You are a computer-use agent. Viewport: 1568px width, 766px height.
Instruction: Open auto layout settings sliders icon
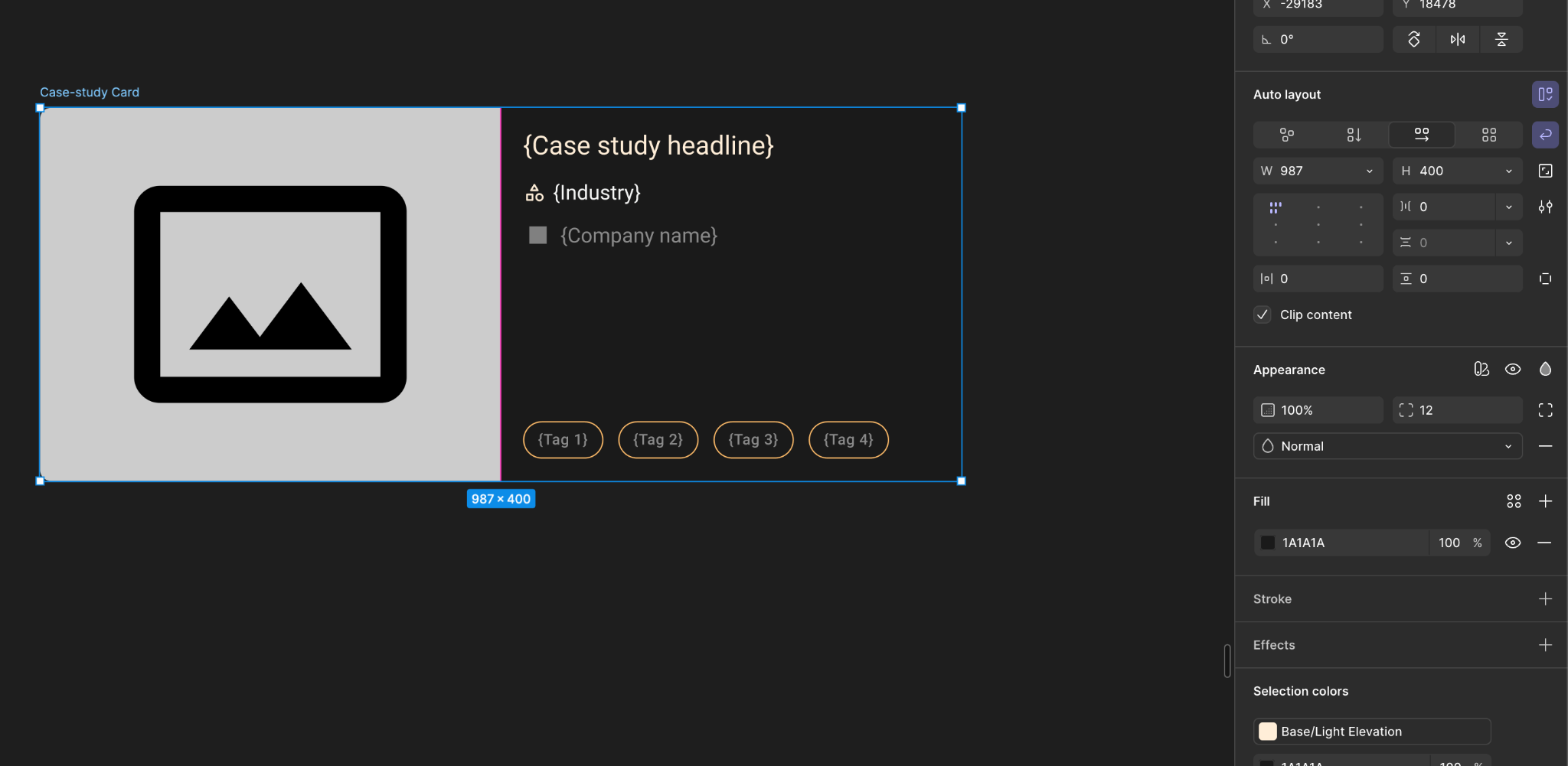pos(1545,207)
